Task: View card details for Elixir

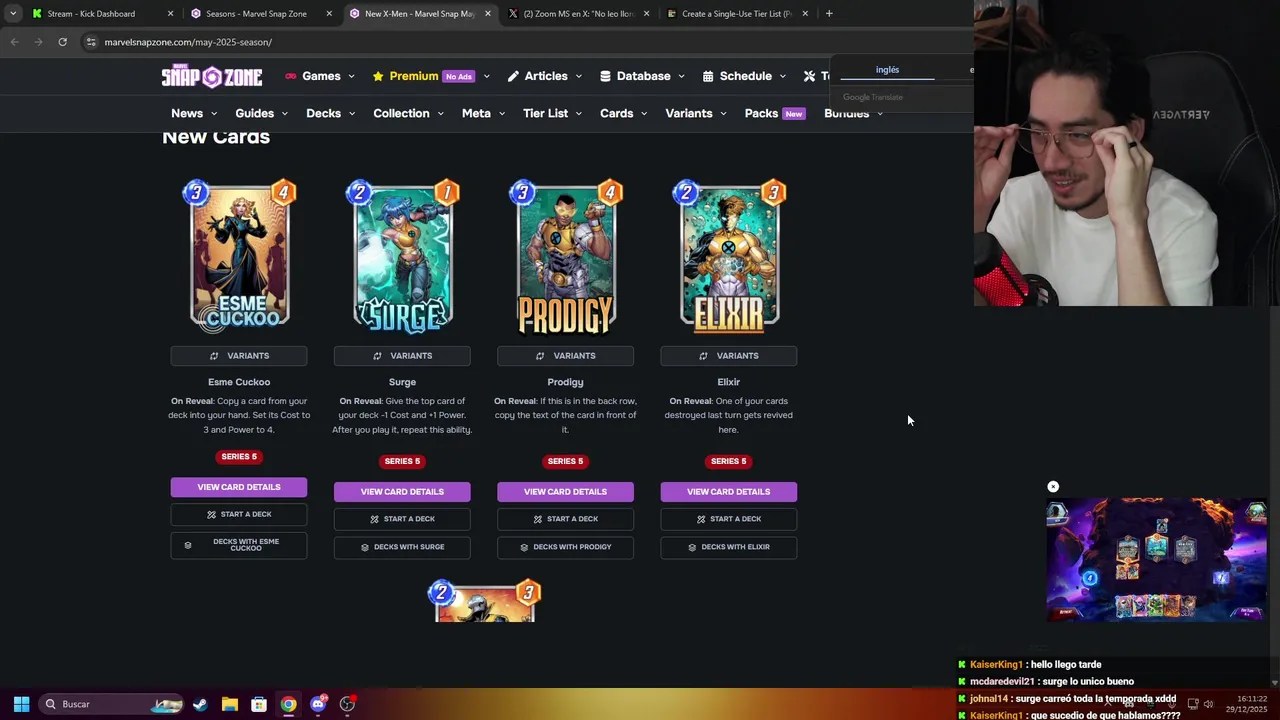Action: coord(728,492)
